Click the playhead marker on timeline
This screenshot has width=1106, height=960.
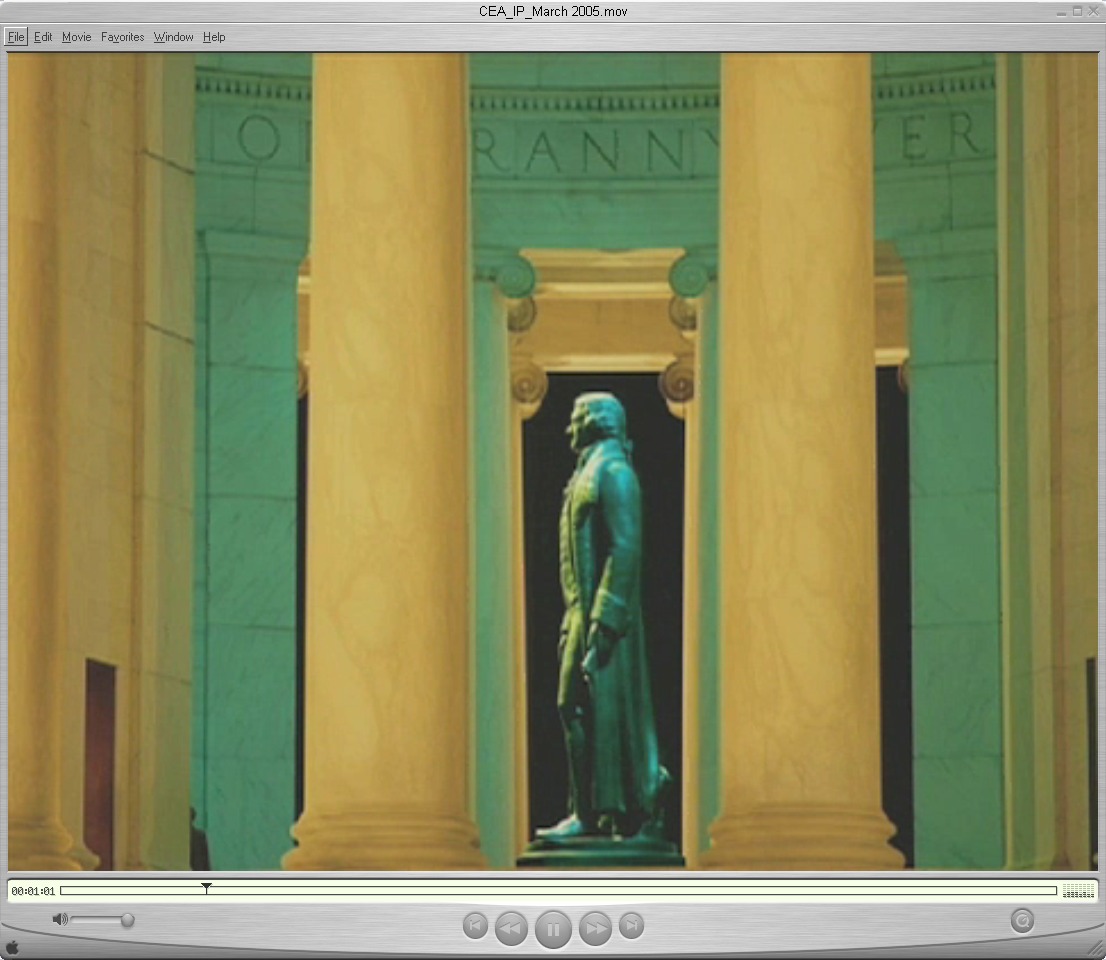coord(206,888)
